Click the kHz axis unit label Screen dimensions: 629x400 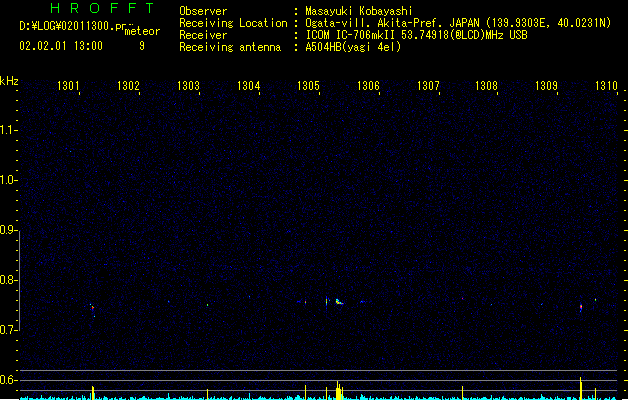[x=9, y=81]
